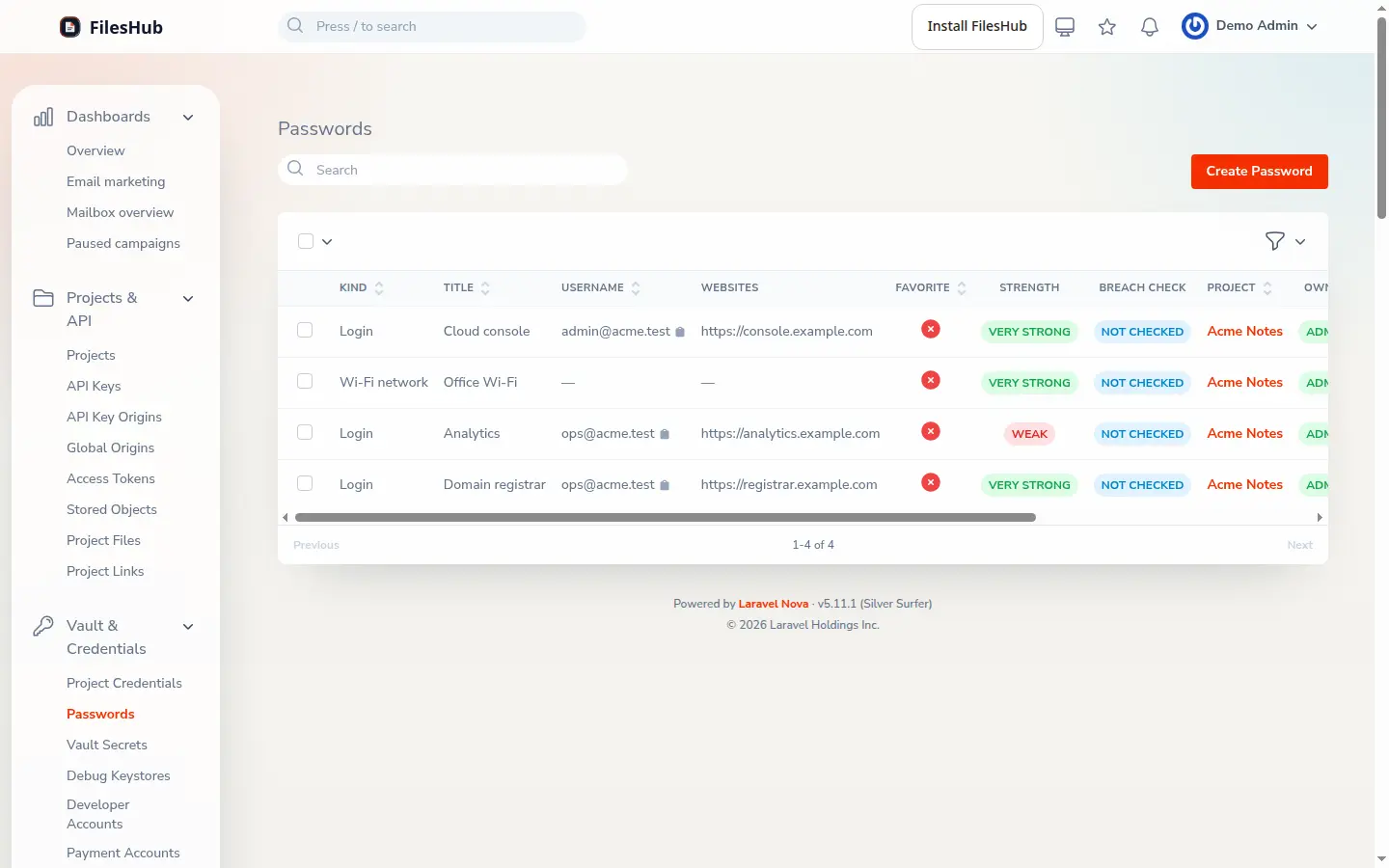Viewport: 1389px width, 868px height.
Task: Click favorite status icon for Analytics
Action: click(931, 431)
